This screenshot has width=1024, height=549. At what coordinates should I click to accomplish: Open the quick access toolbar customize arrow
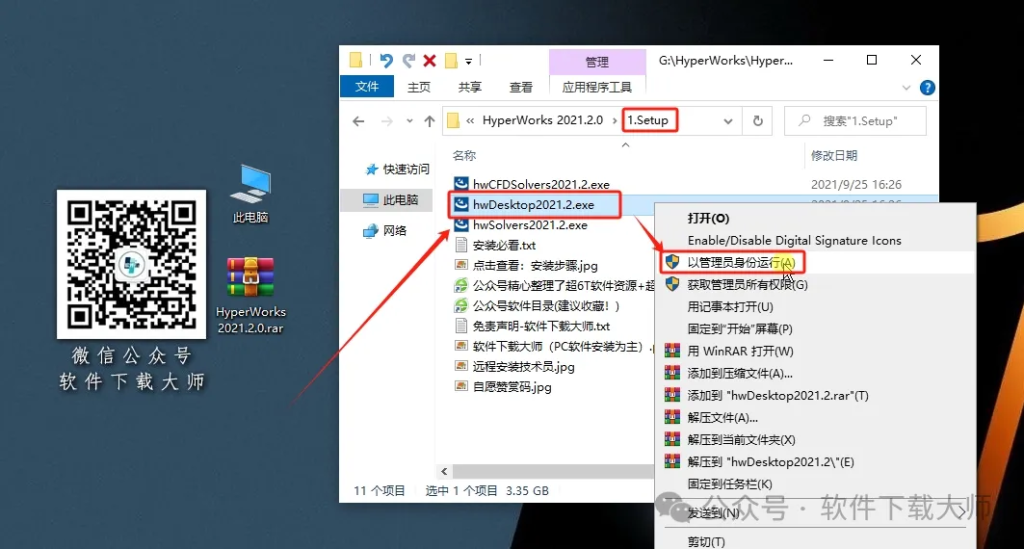pos(468,61)
